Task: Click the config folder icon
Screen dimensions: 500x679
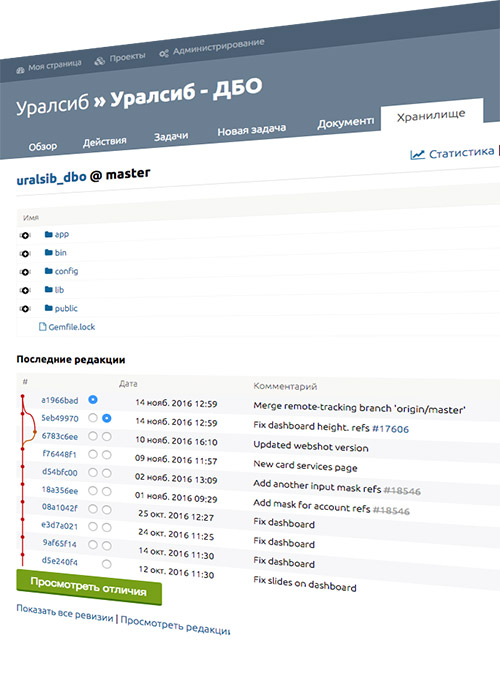Action: coord(48,271)
